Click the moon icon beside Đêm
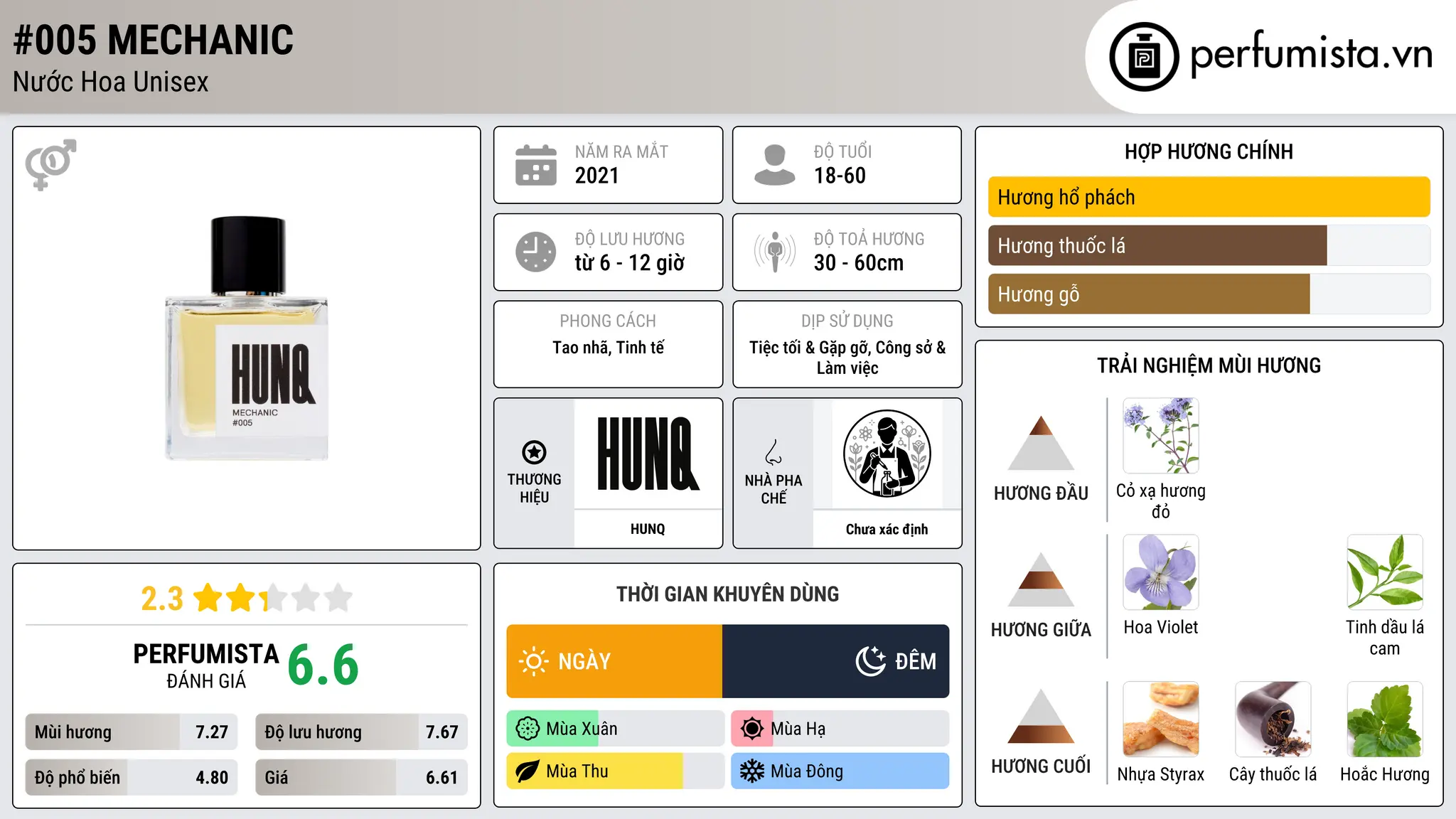1456x819 pixels. click(x=871, y=661)
